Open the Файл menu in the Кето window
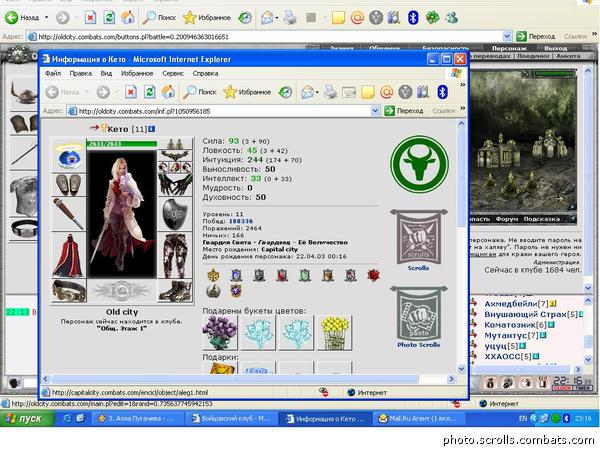The width and height of the screenshot is (600, 450). point(52,73)
